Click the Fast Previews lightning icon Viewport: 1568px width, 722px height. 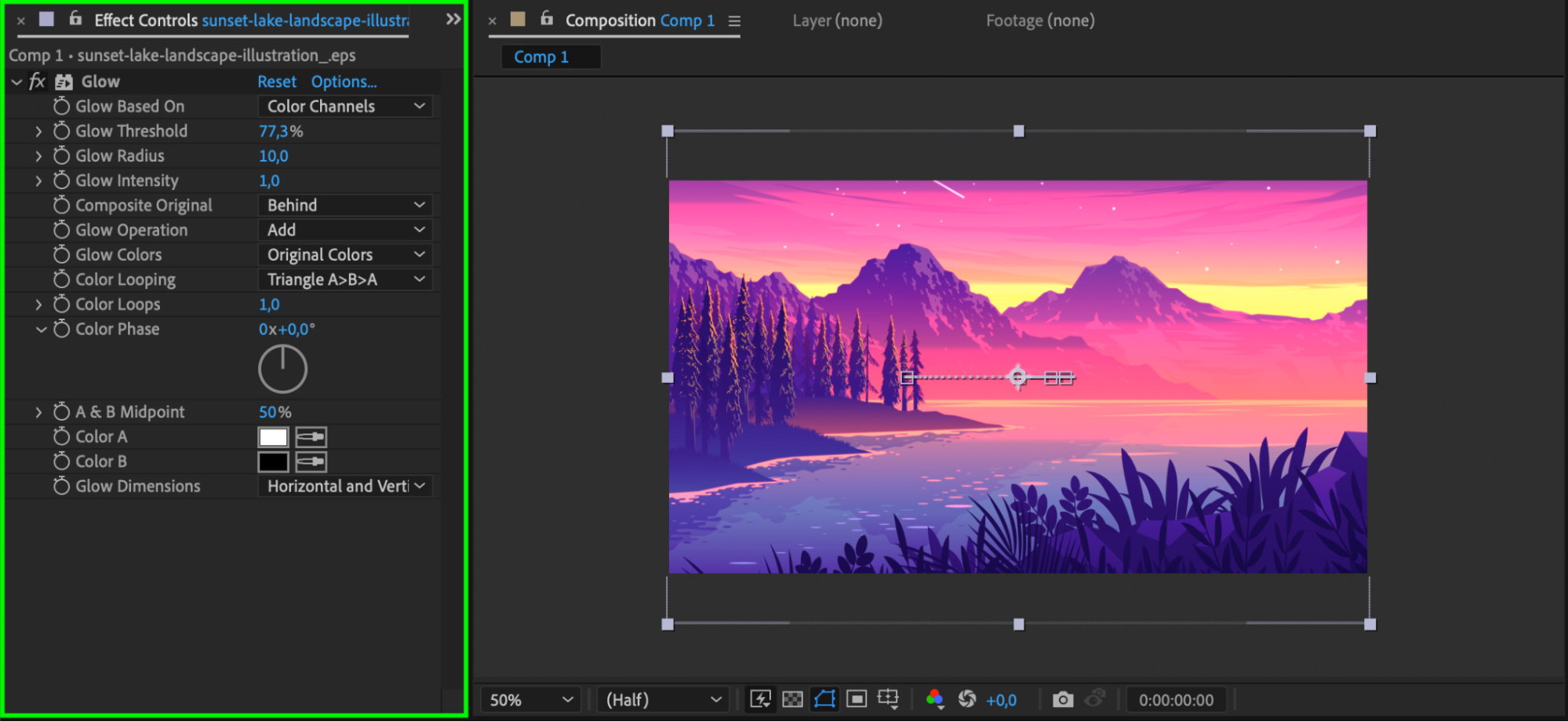760,699
